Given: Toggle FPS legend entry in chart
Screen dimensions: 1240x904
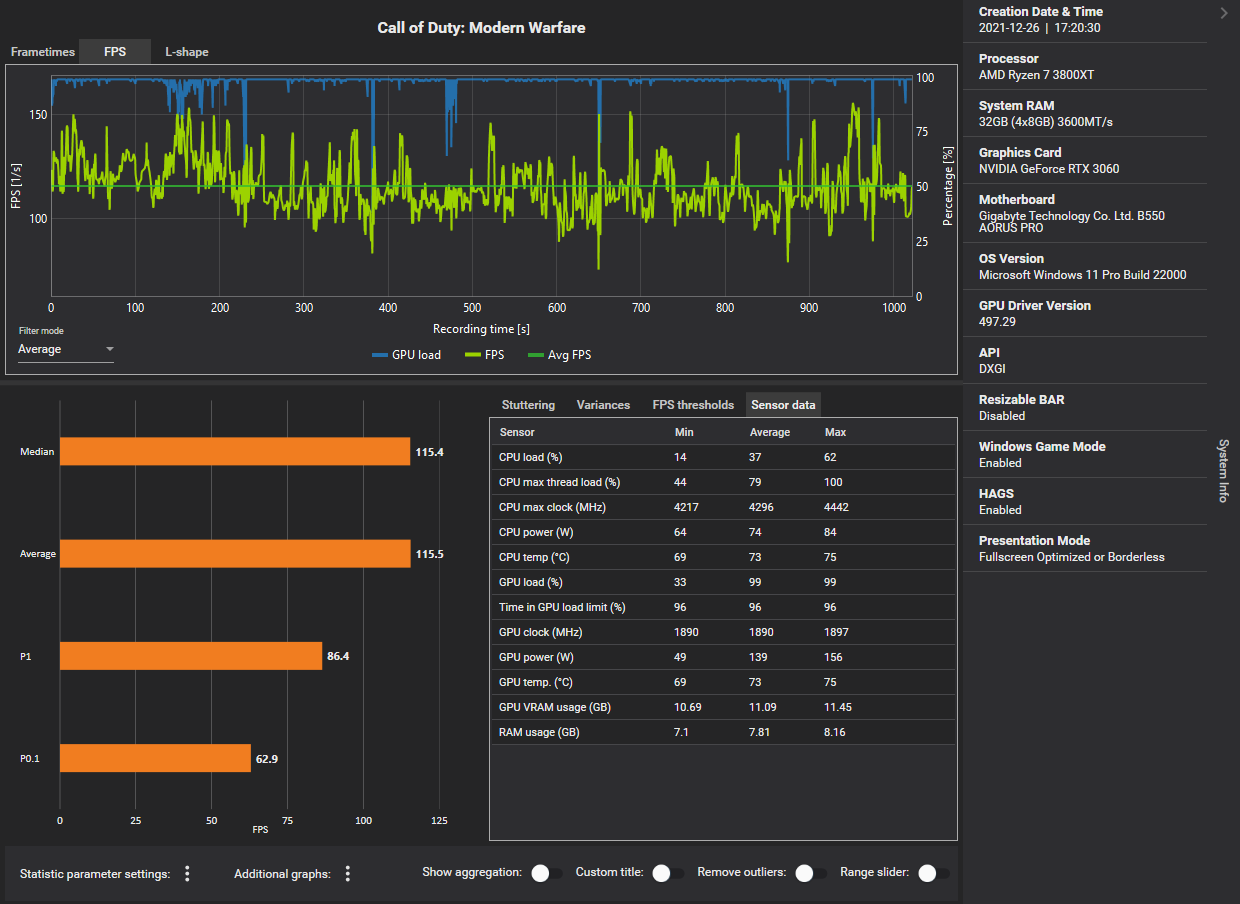Looking at the screenshot, I should point(485,355).
